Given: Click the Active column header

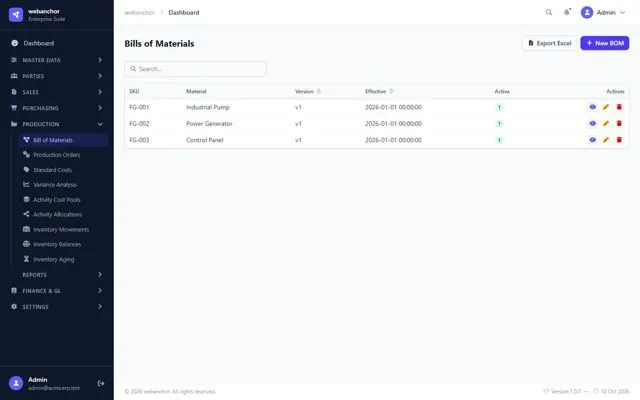Looking at the screenshot, I should click(x=502, y=91).
